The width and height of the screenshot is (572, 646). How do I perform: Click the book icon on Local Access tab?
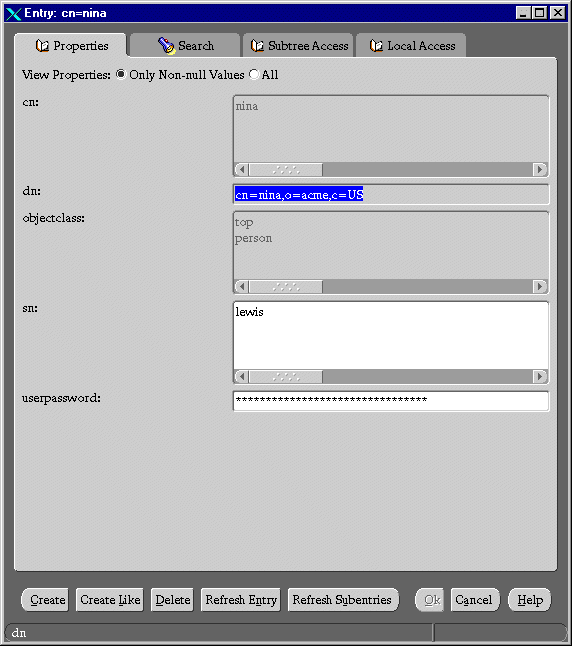376,46
